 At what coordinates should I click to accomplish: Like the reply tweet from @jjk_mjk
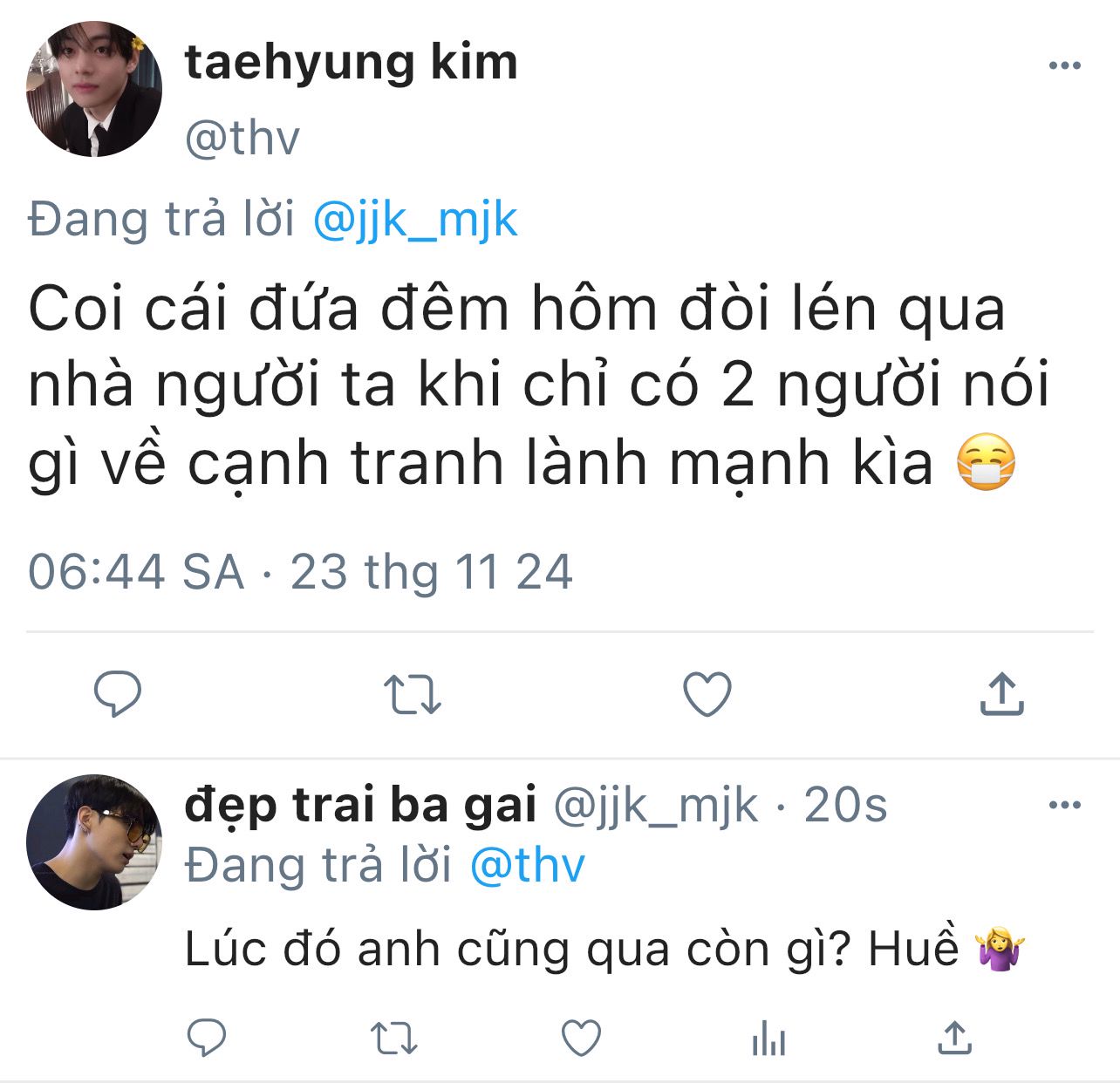(581, 1039)
